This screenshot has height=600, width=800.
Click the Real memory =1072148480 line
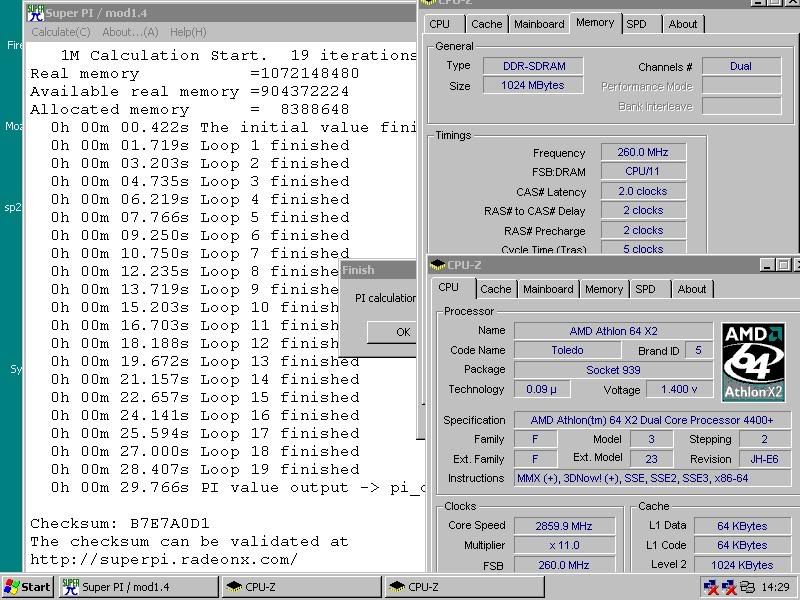point(194,73)
